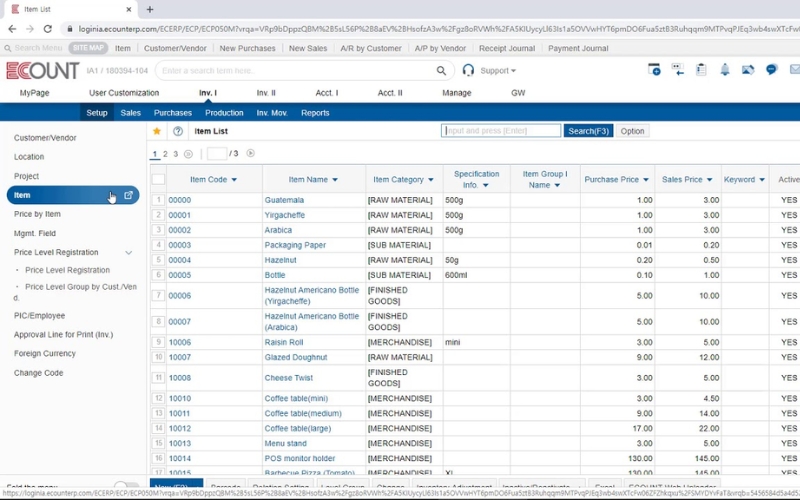Open the Reports submenu
The height and width of the screenshot is (500, 800).
tap(315, 113)
